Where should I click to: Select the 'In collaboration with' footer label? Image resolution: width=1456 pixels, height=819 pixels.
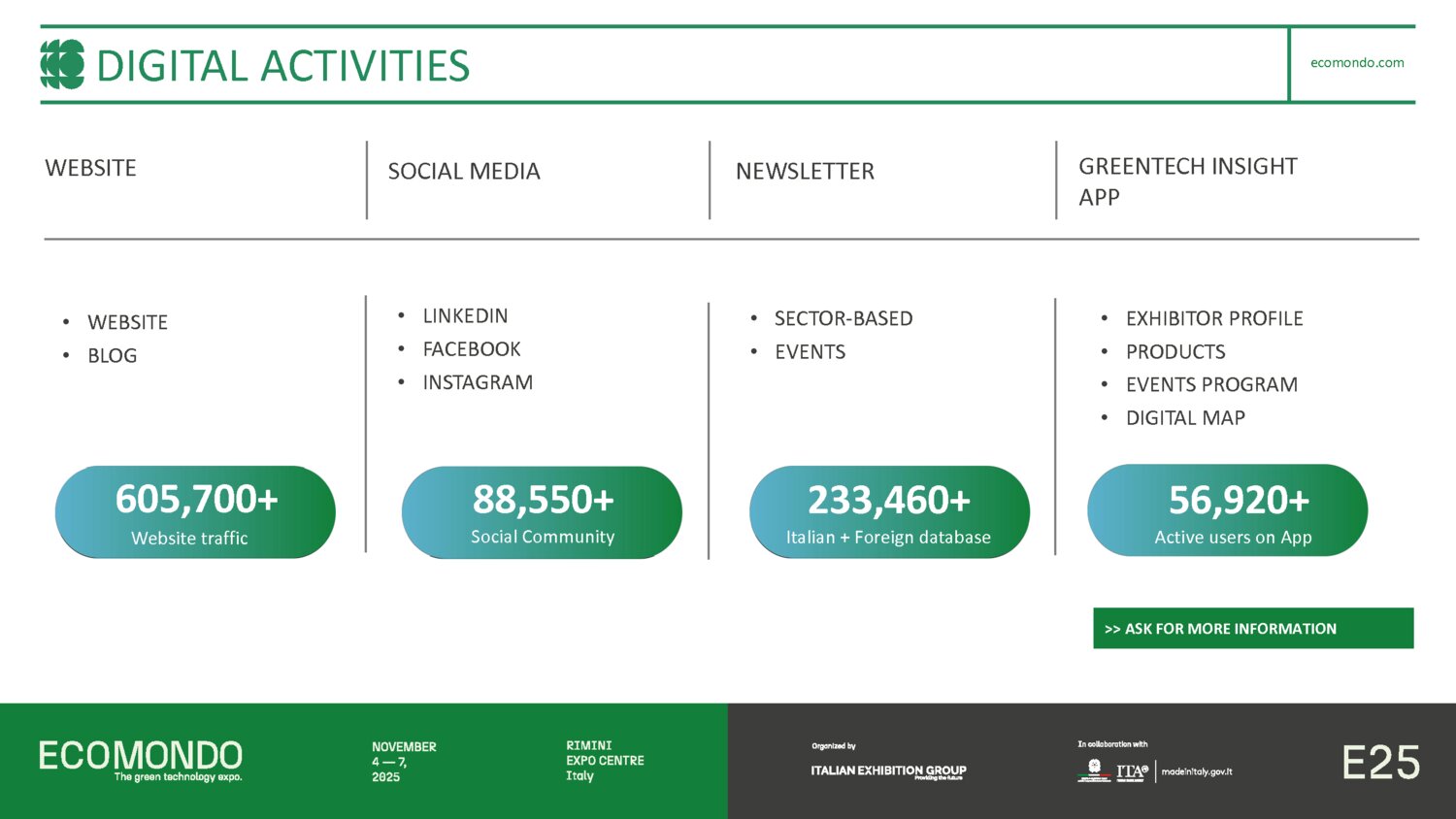[1112, 744]
